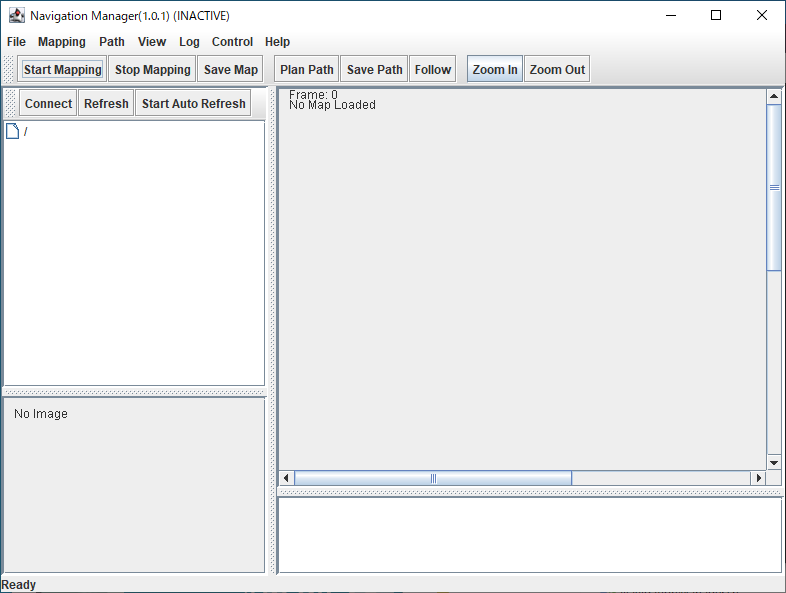Open the Path menu
This screenshot has width=786, height=593.
(x=112, y=42)
